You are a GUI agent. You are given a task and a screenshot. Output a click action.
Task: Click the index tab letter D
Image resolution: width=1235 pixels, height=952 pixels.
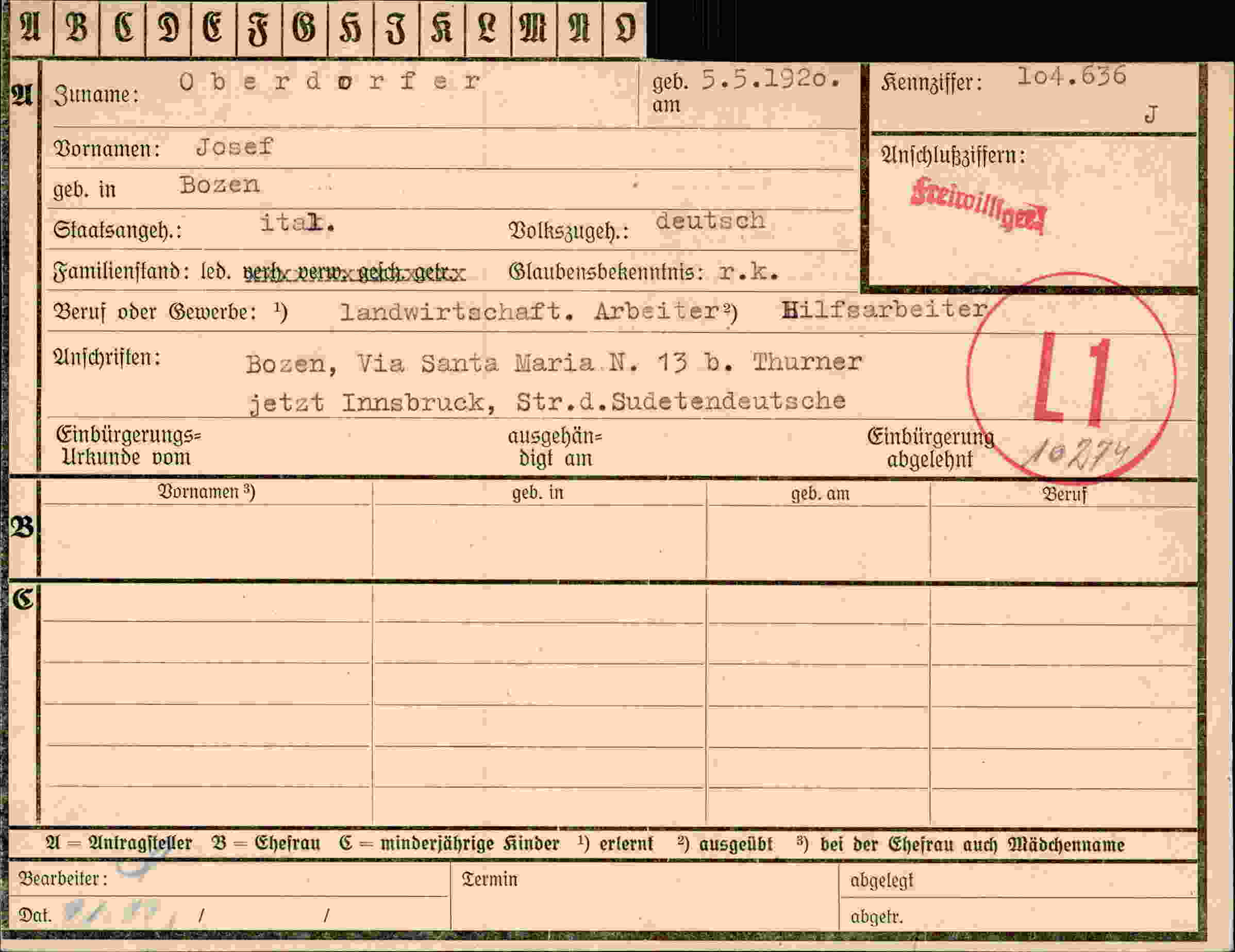pos(169,28)
